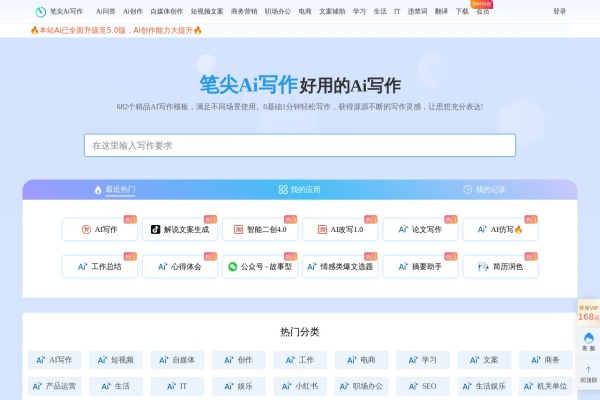Screen dimensions: 600x400
Task: Select the 短视频 hot category
Action: coord(116,360)
